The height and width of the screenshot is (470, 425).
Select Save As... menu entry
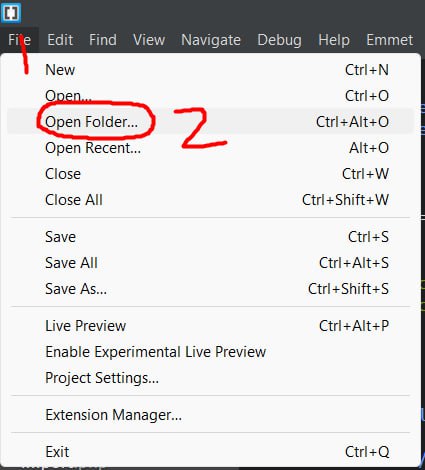tap(211, 289)
